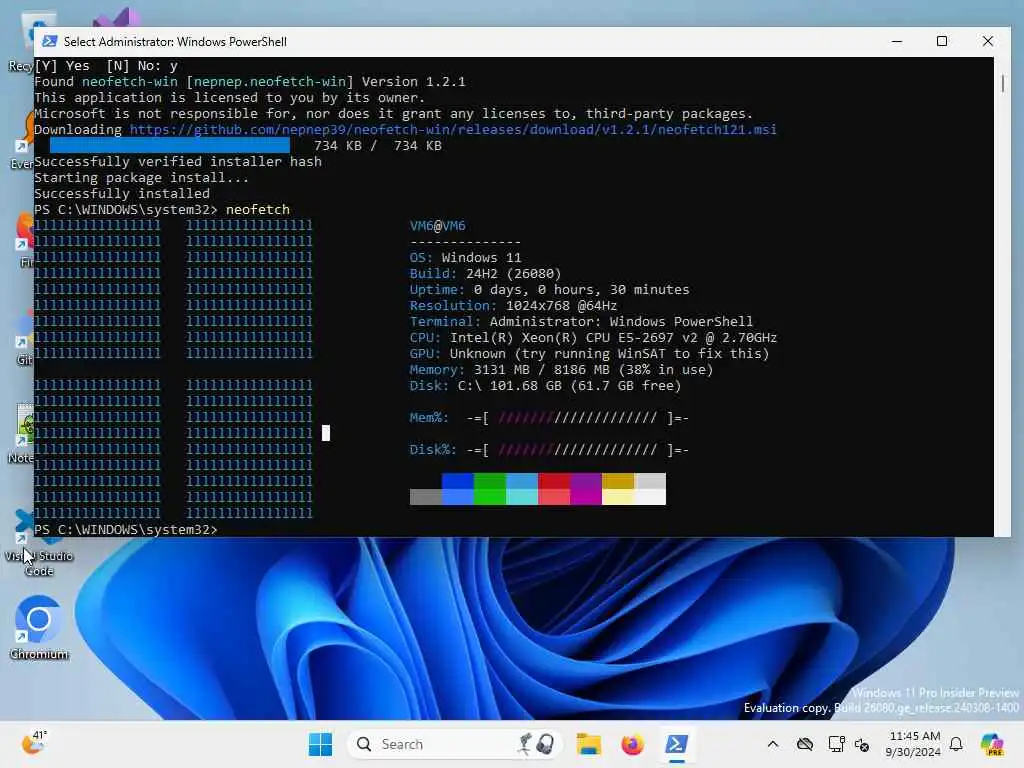This screenshot has height=768, width=1024.
Task: Show hidden system tray icons chevron
Action: pos(773,744)
